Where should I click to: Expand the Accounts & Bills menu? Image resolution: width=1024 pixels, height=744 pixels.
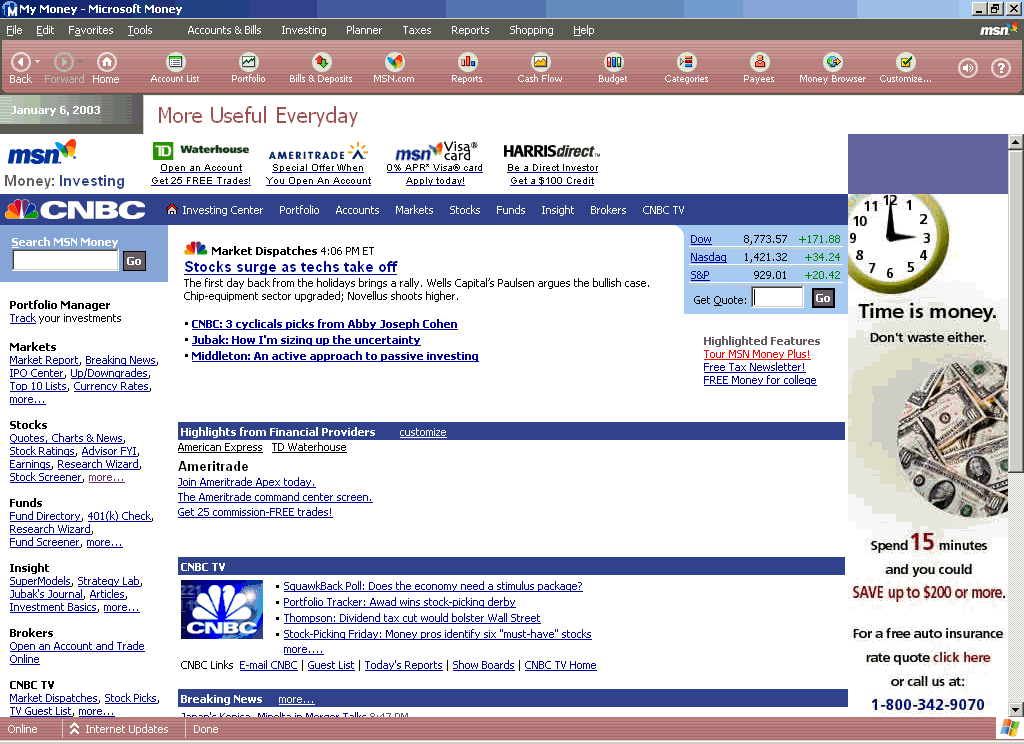click(x=224, y=30)
